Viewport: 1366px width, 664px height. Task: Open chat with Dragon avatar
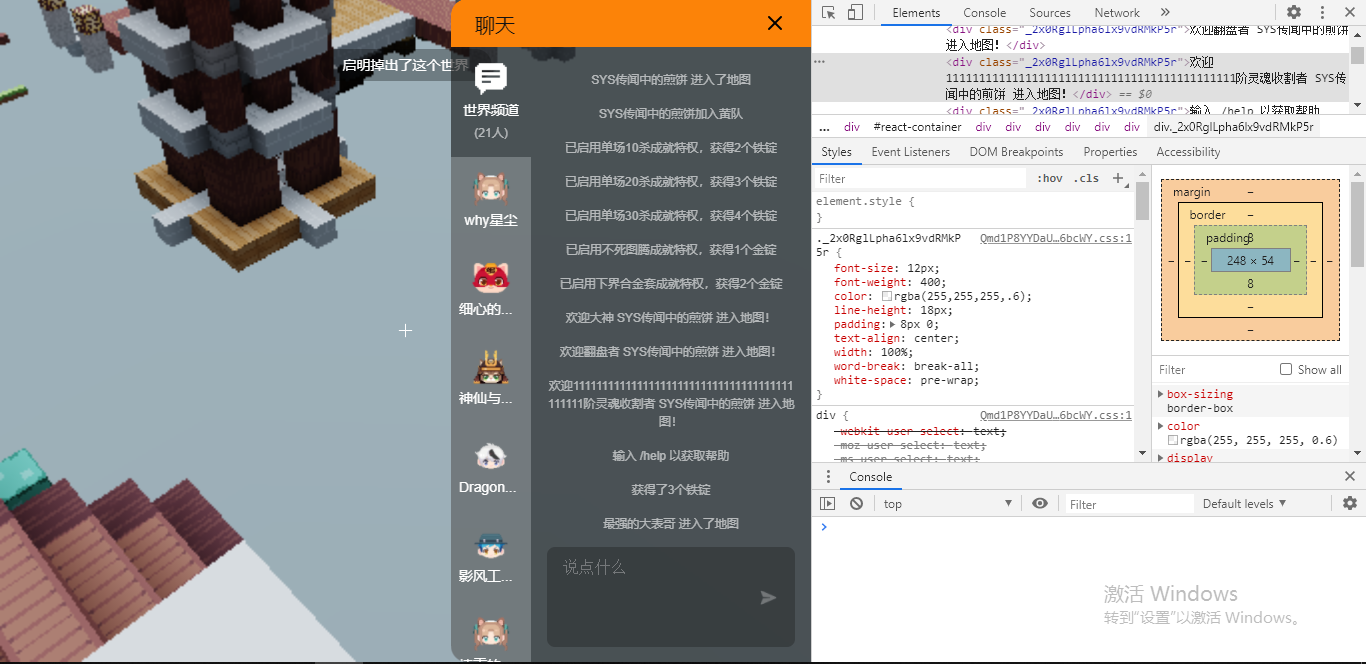point(491,456)
